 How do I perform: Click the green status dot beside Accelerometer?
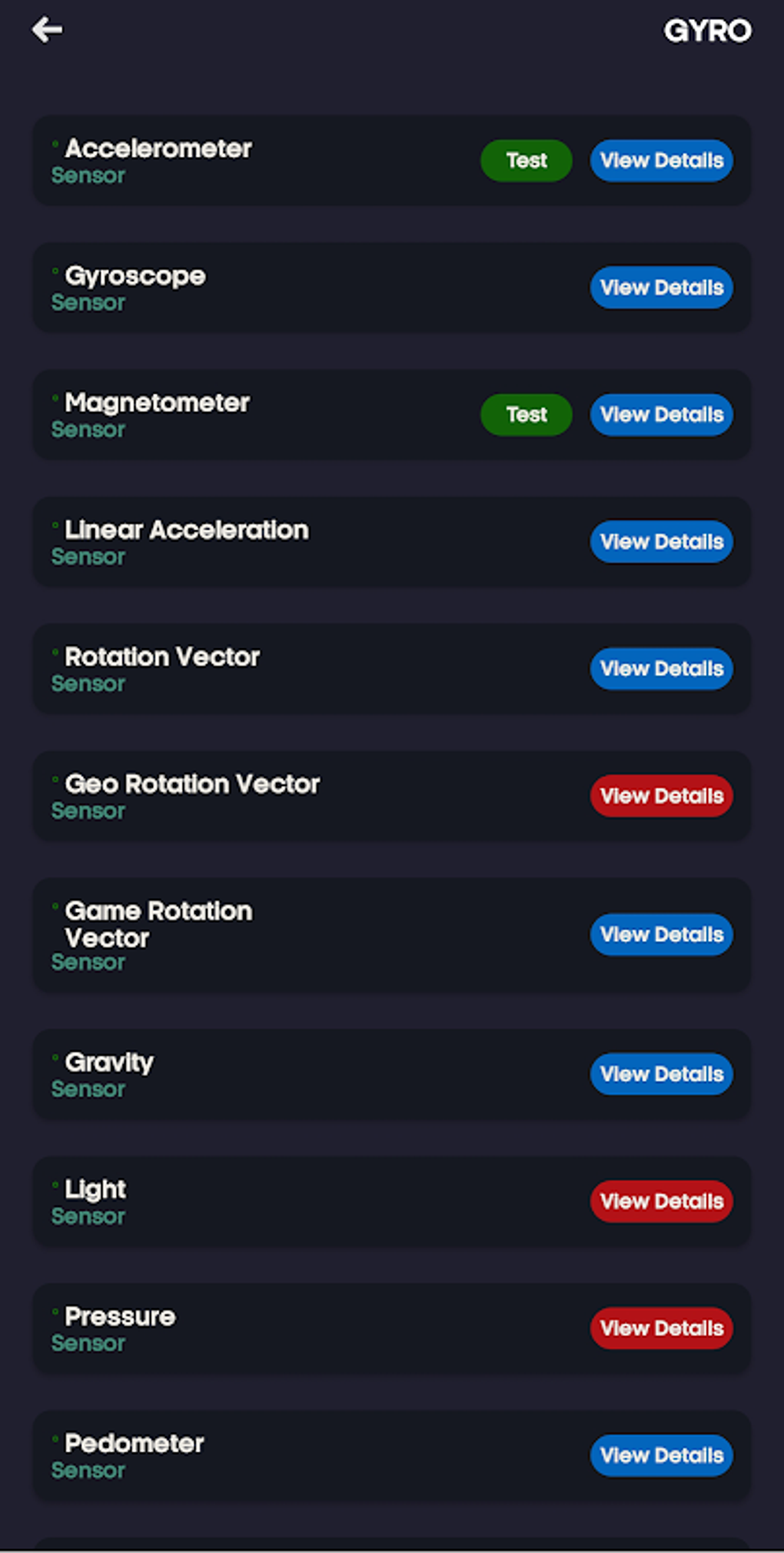tap(55, 141)
